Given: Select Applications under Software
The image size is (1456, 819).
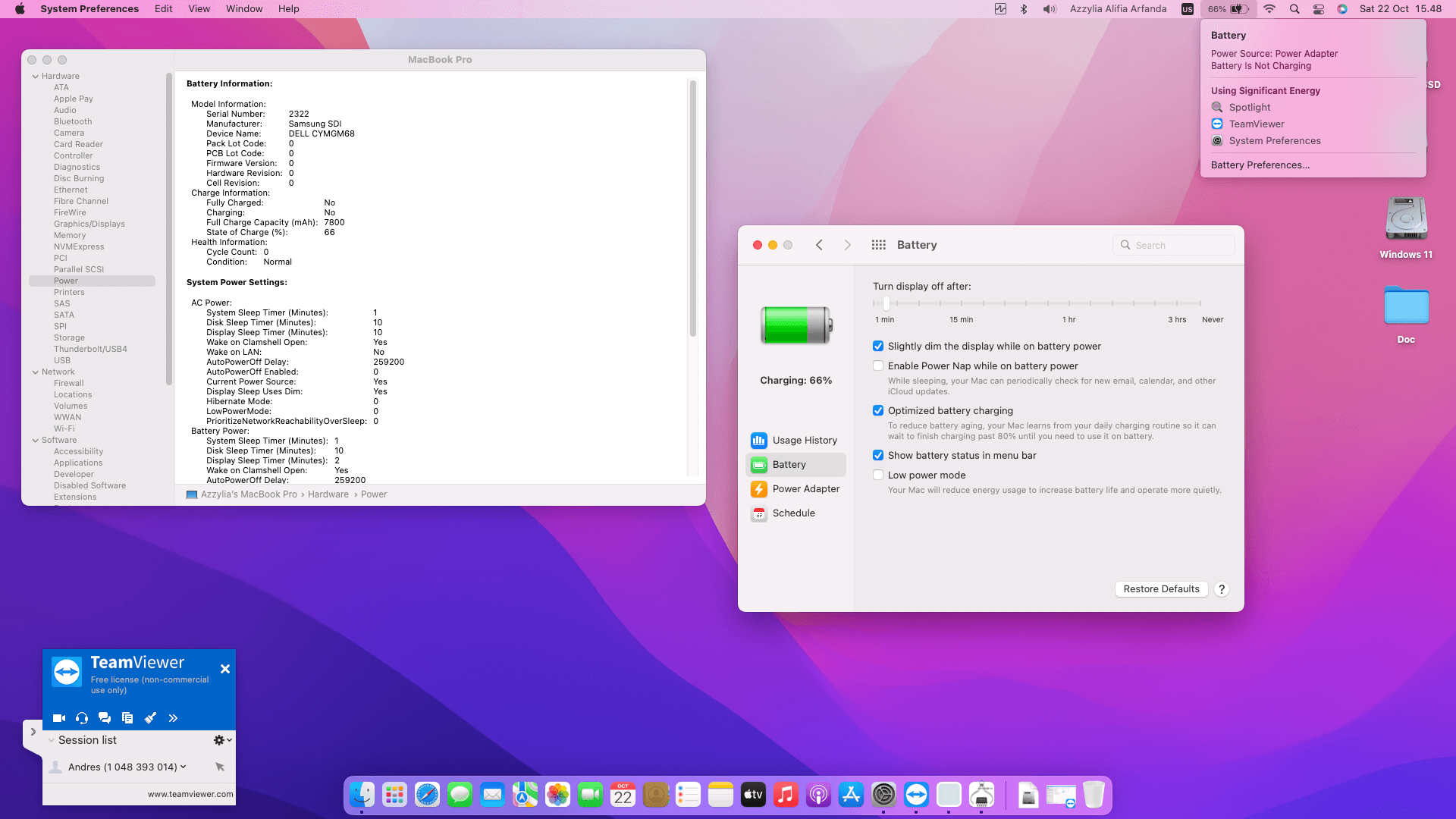Looking at the screenshot, I should point(78,463).
